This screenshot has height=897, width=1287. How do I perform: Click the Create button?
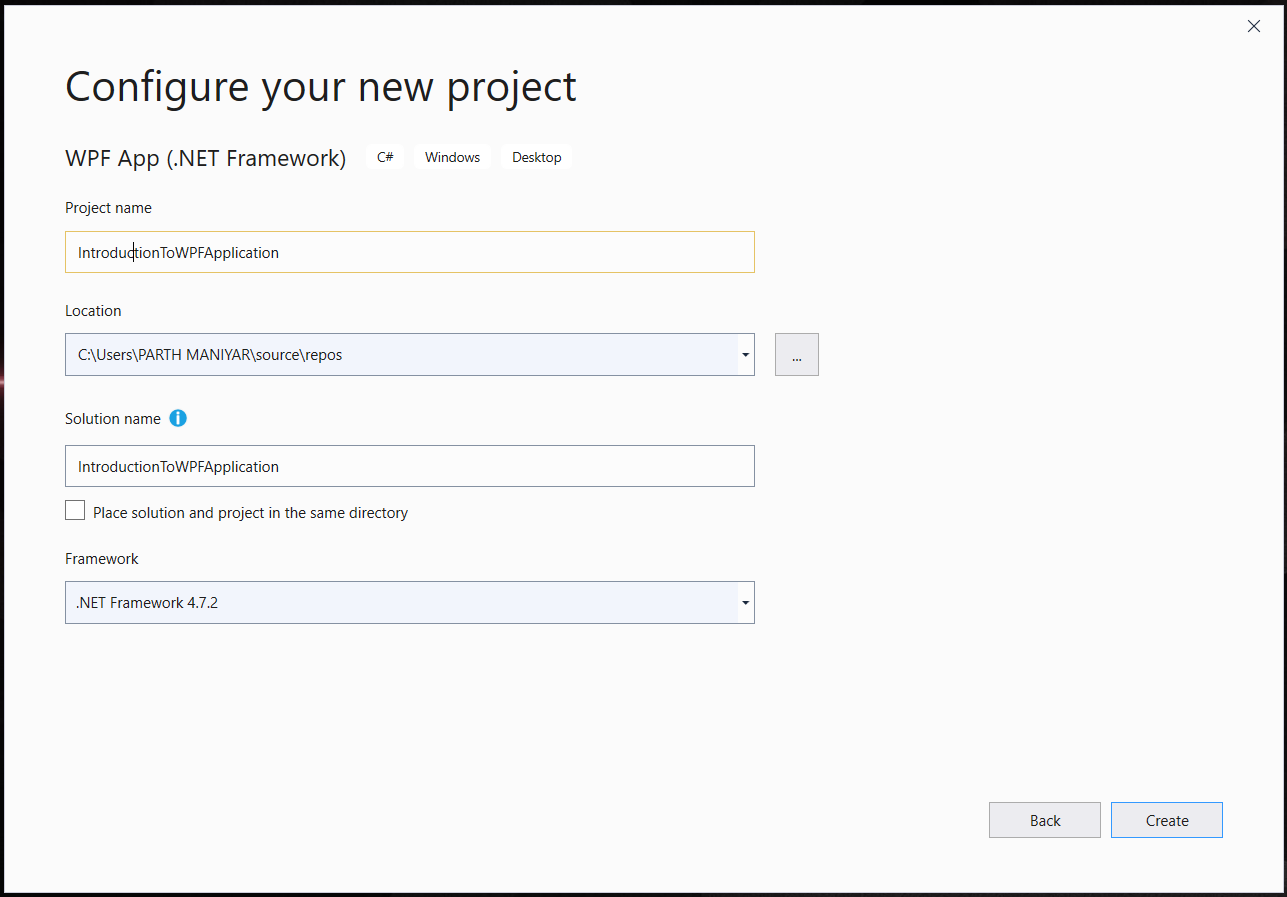click(1166, 820)
